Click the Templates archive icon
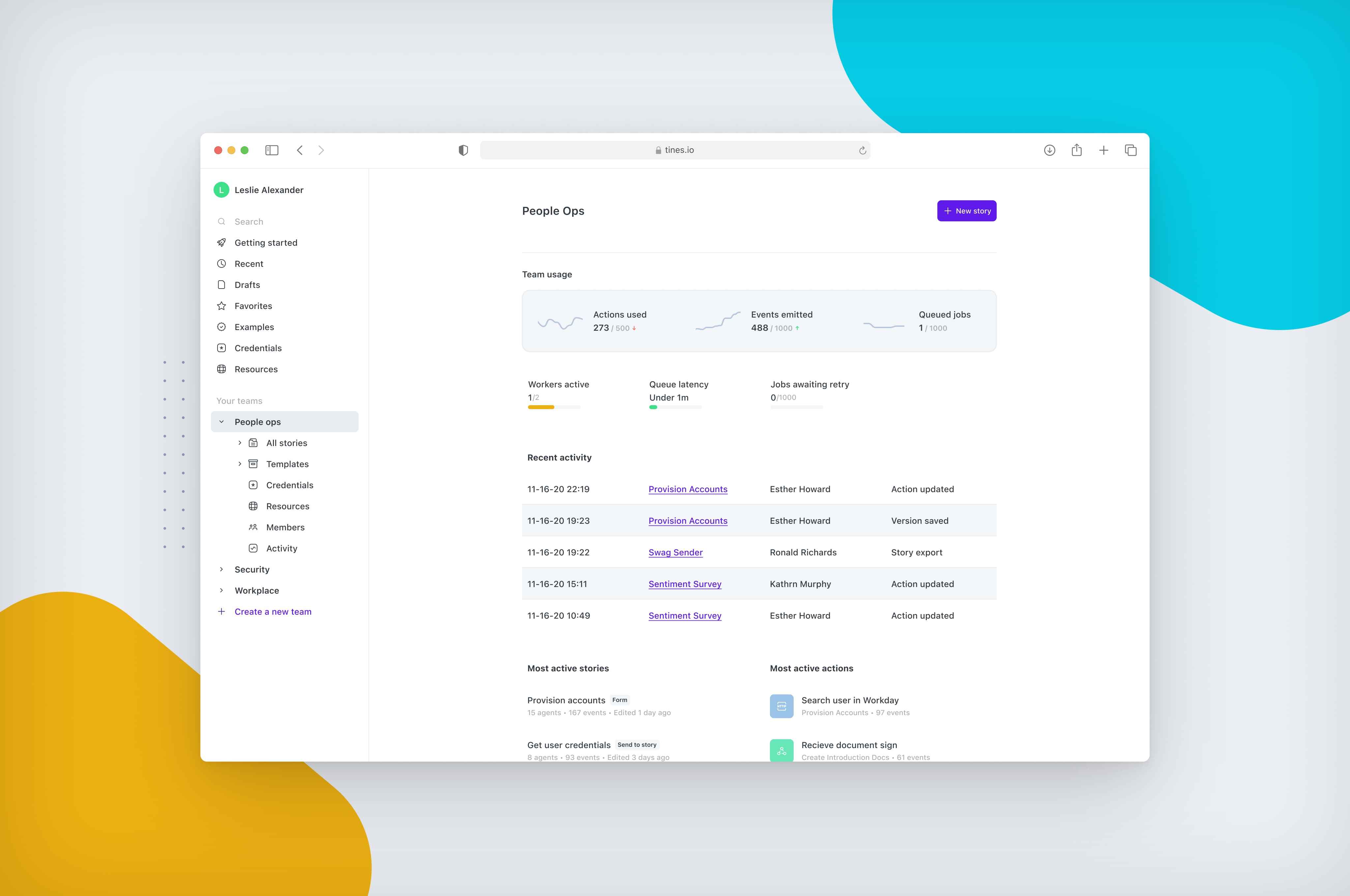 253,464
